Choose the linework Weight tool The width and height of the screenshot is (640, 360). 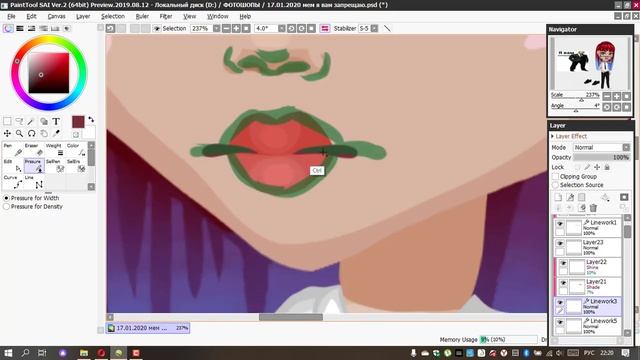click(55, 150)
